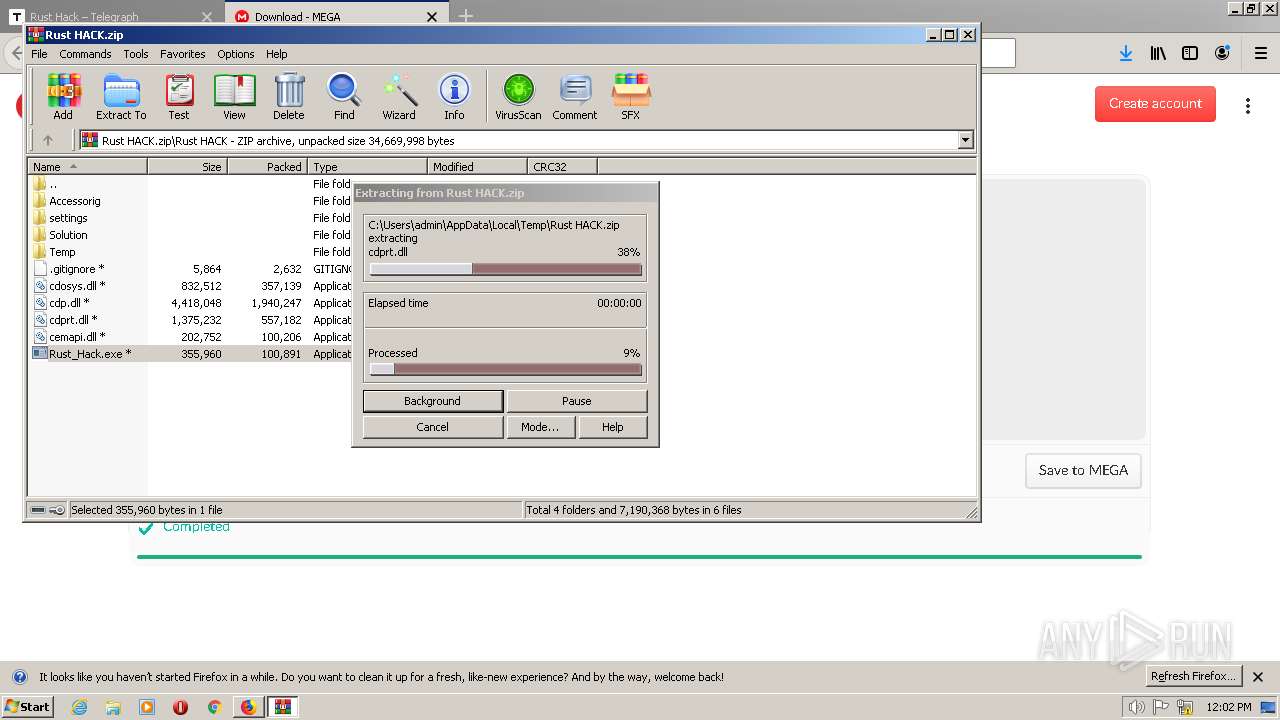Open a new Firefox tab
Screen dimensions: 1280x720
click(x=465, y=16)
